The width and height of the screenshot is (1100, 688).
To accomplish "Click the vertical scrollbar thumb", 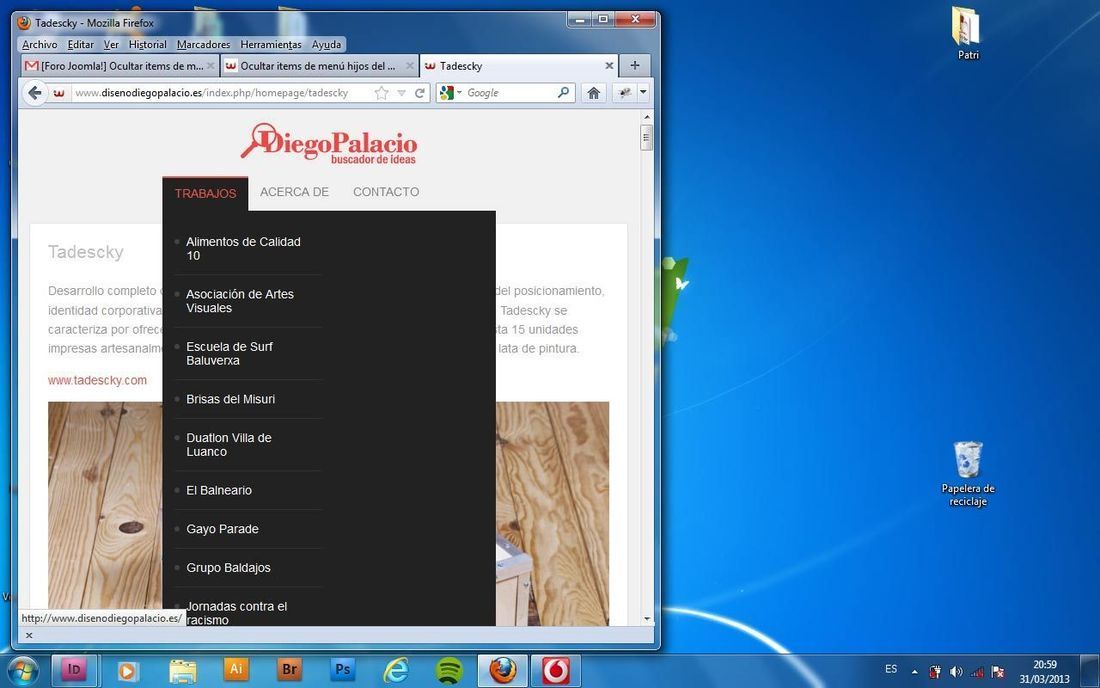I will pyautogui.click(x=647, y=137).
